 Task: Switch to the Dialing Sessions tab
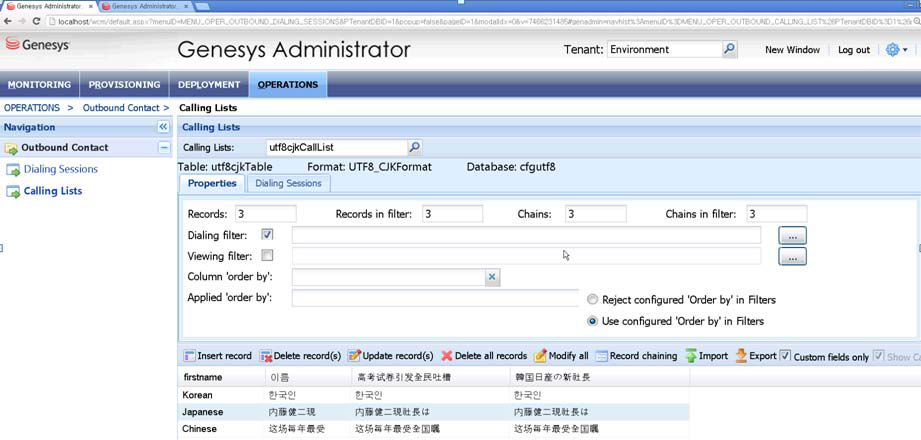tap(288, 183)
